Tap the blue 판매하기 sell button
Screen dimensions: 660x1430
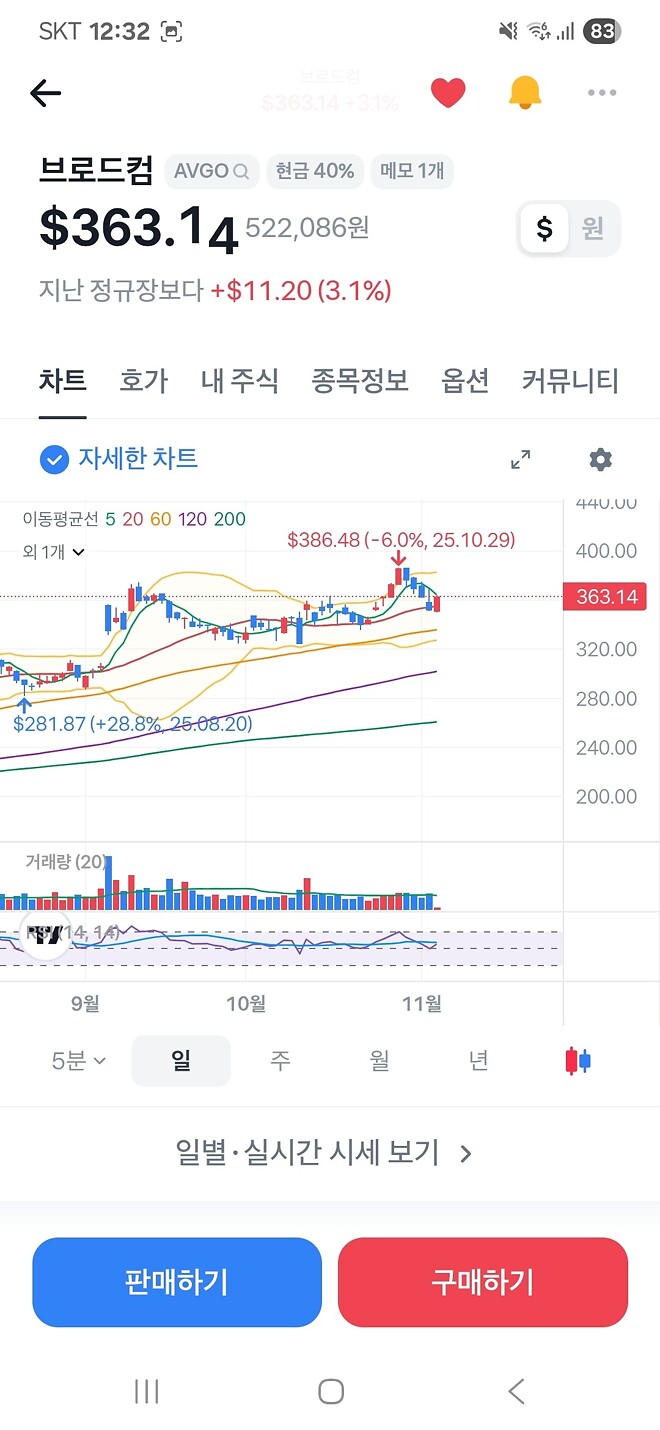[x=177, y=1283]
